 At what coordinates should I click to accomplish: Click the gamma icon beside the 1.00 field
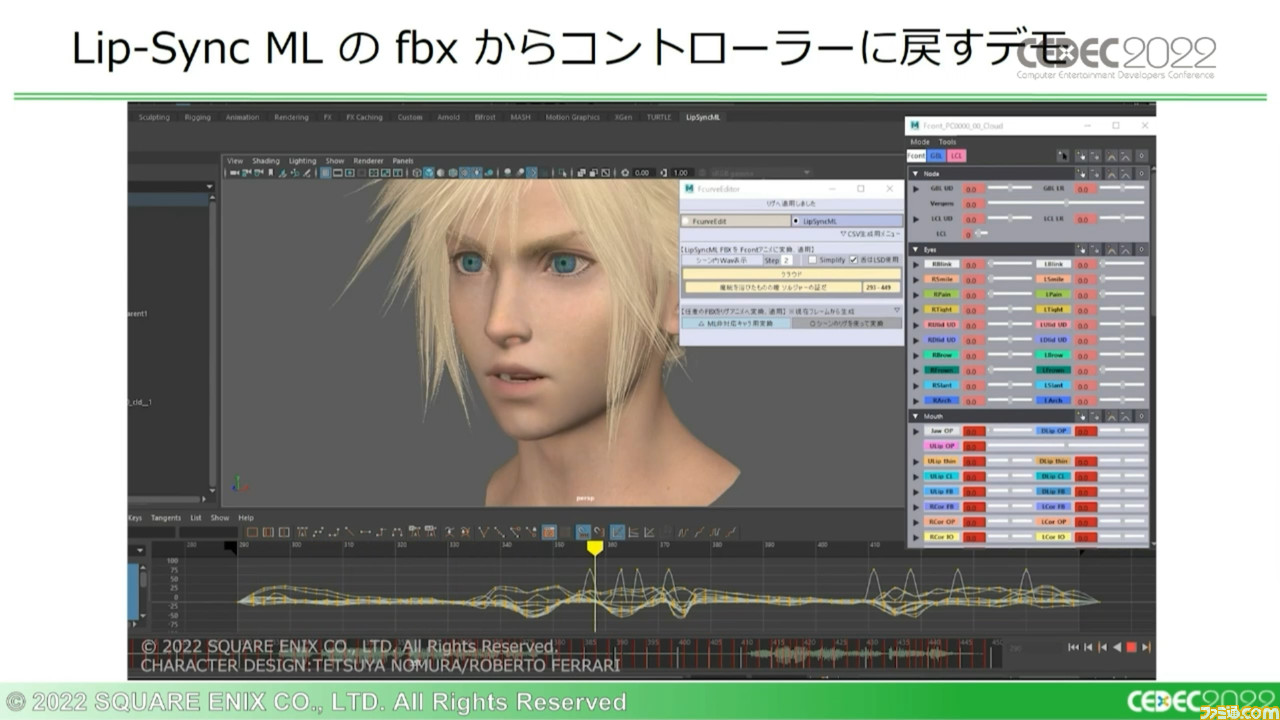(x=664, y=173)
